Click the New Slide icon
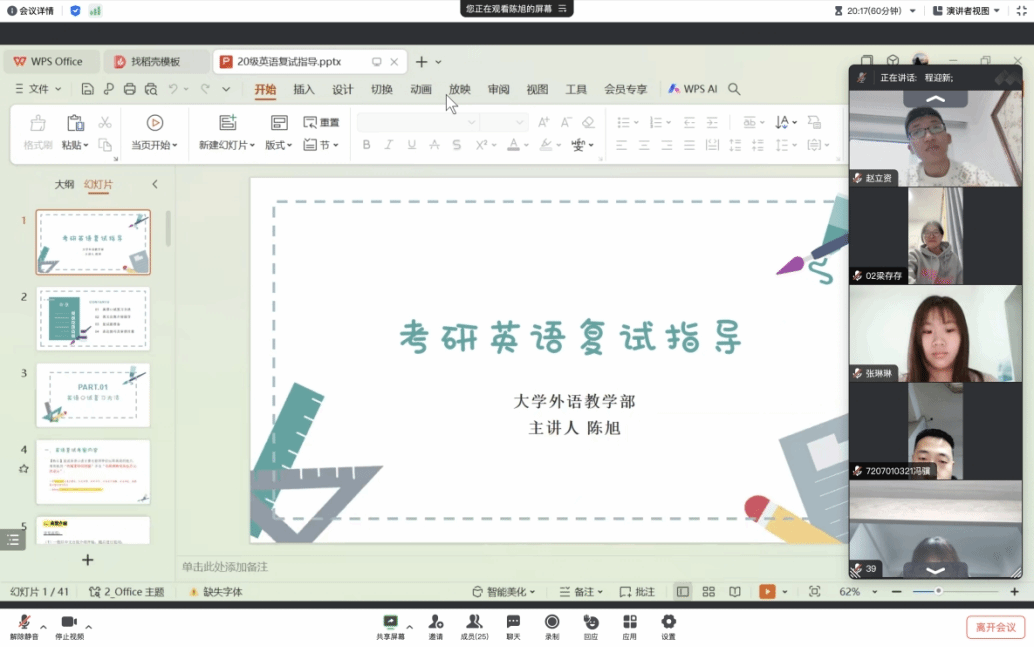Viewport: 1034px width, 647px height. pyautogui.click(x=227, y=123)
